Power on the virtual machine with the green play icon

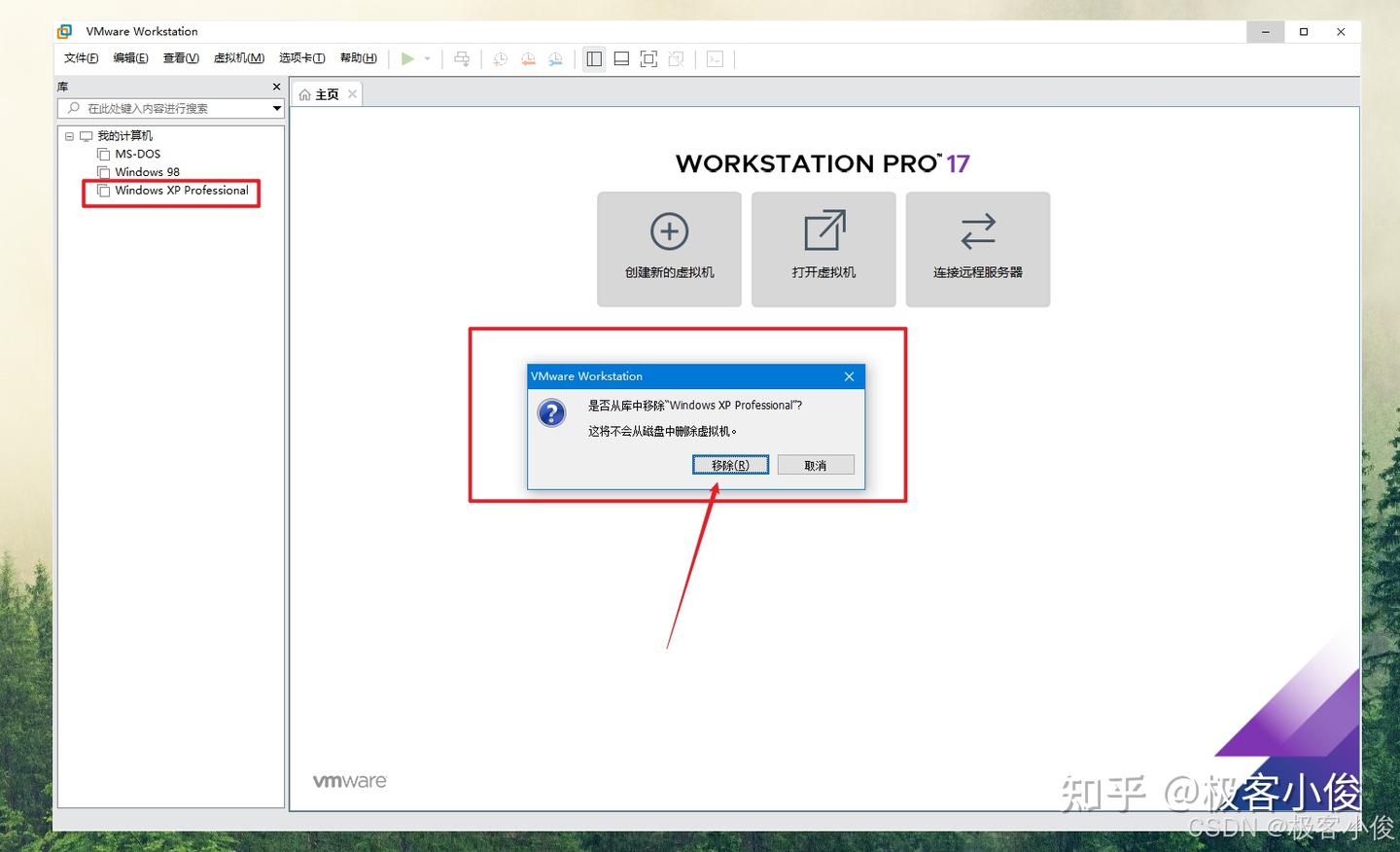pyautogui.click(x=408, y=58)
